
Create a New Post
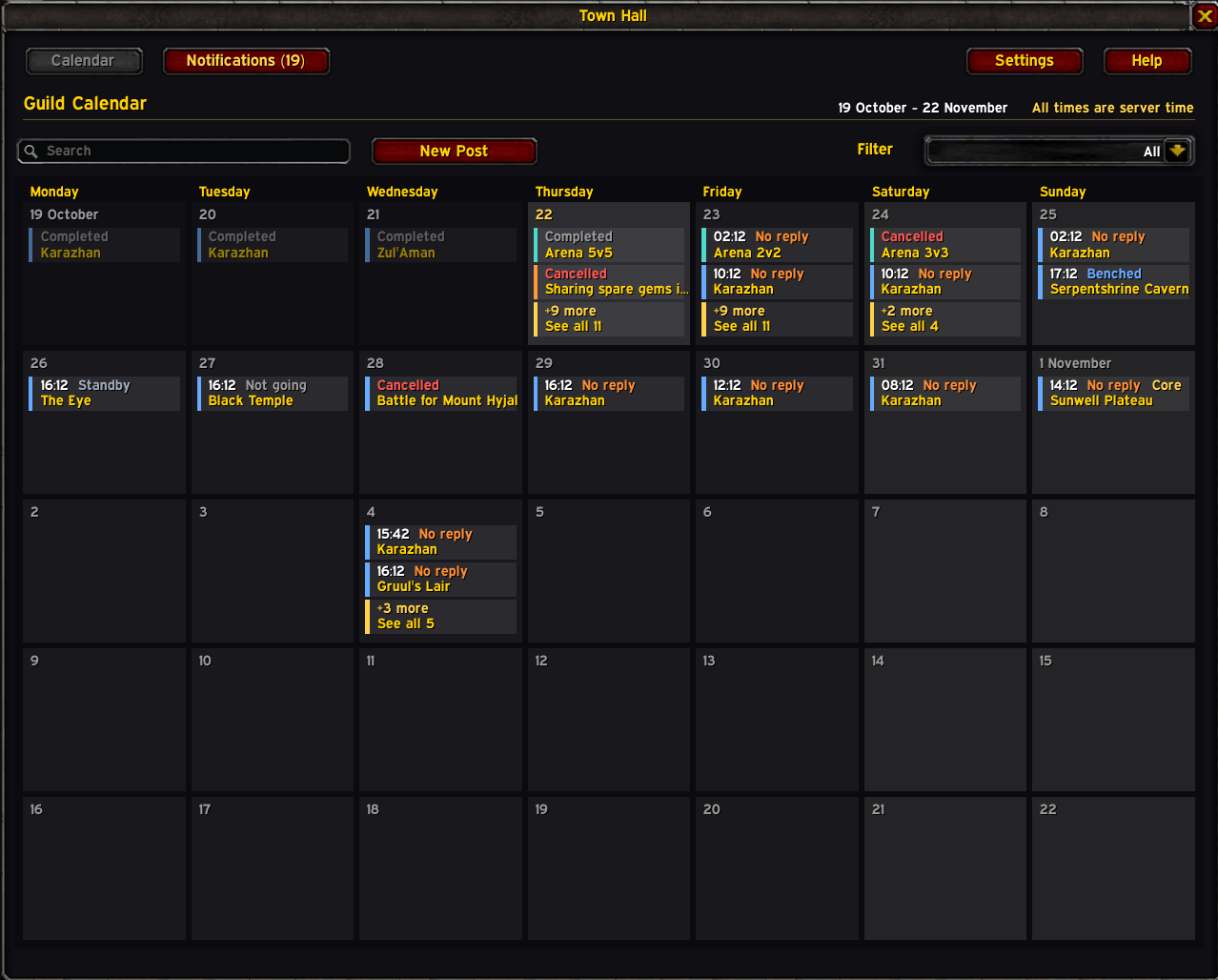[x=454, y=151]
